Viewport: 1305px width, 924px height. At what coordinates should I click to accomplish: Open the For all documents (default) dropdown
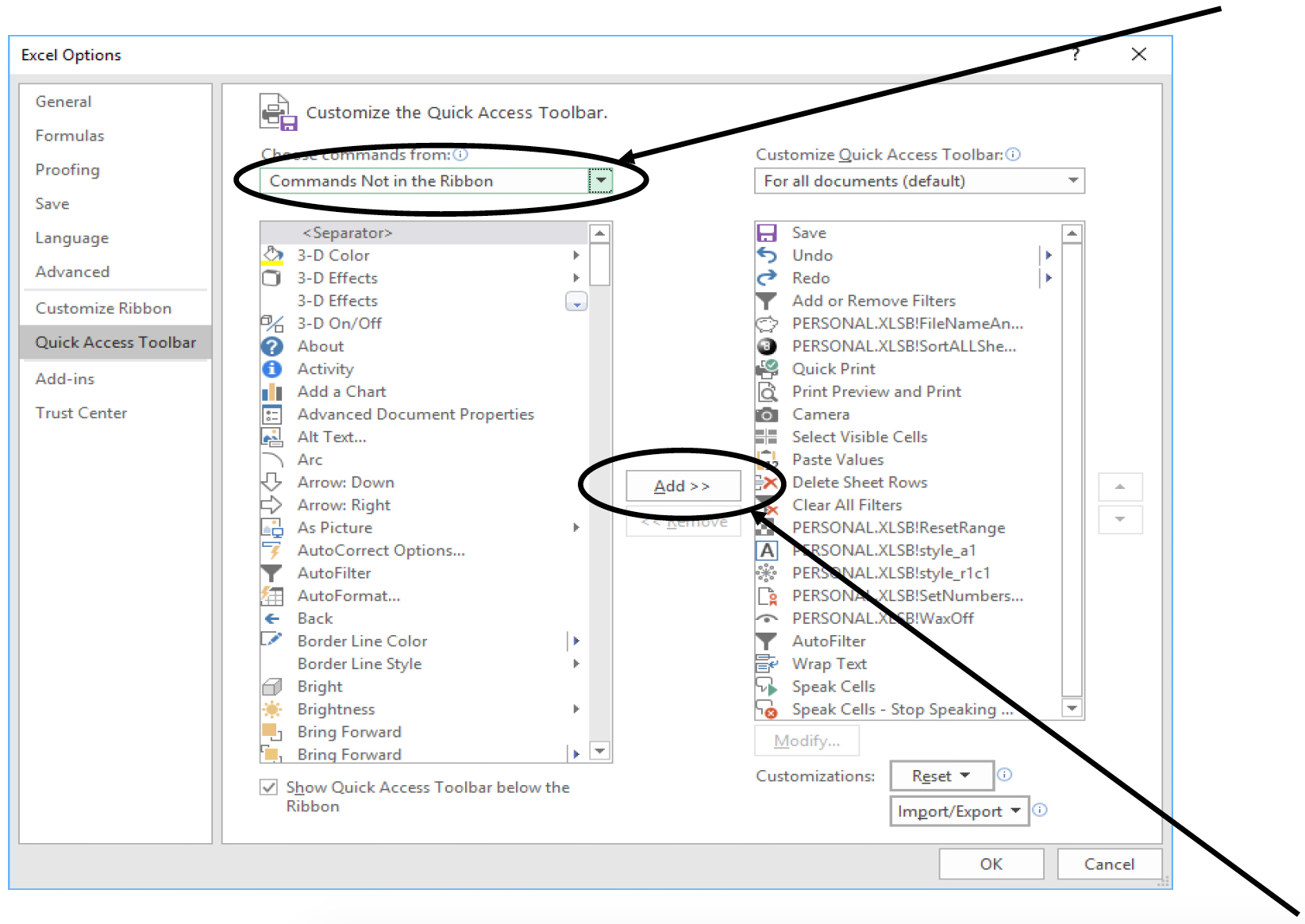click(1072, 181)
